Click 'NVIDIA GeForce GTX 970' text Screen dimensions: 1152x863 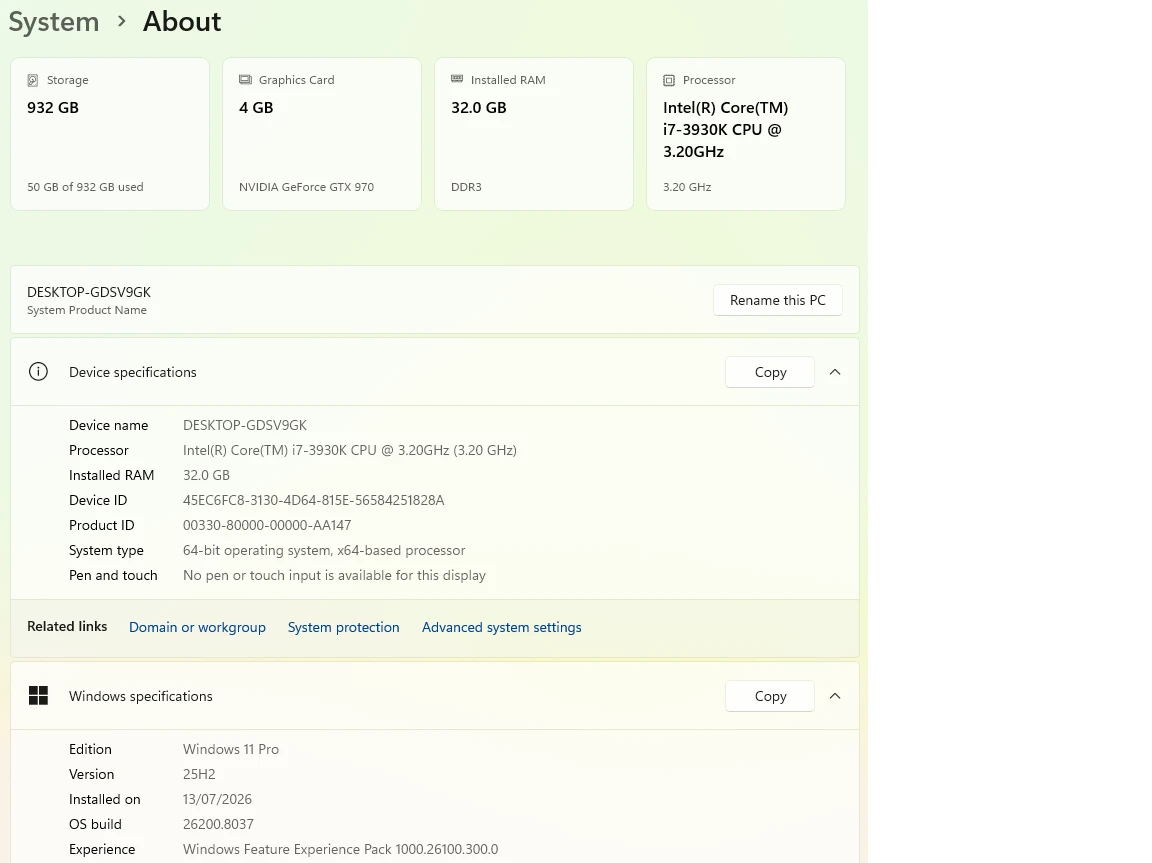[x=306, y=187]
